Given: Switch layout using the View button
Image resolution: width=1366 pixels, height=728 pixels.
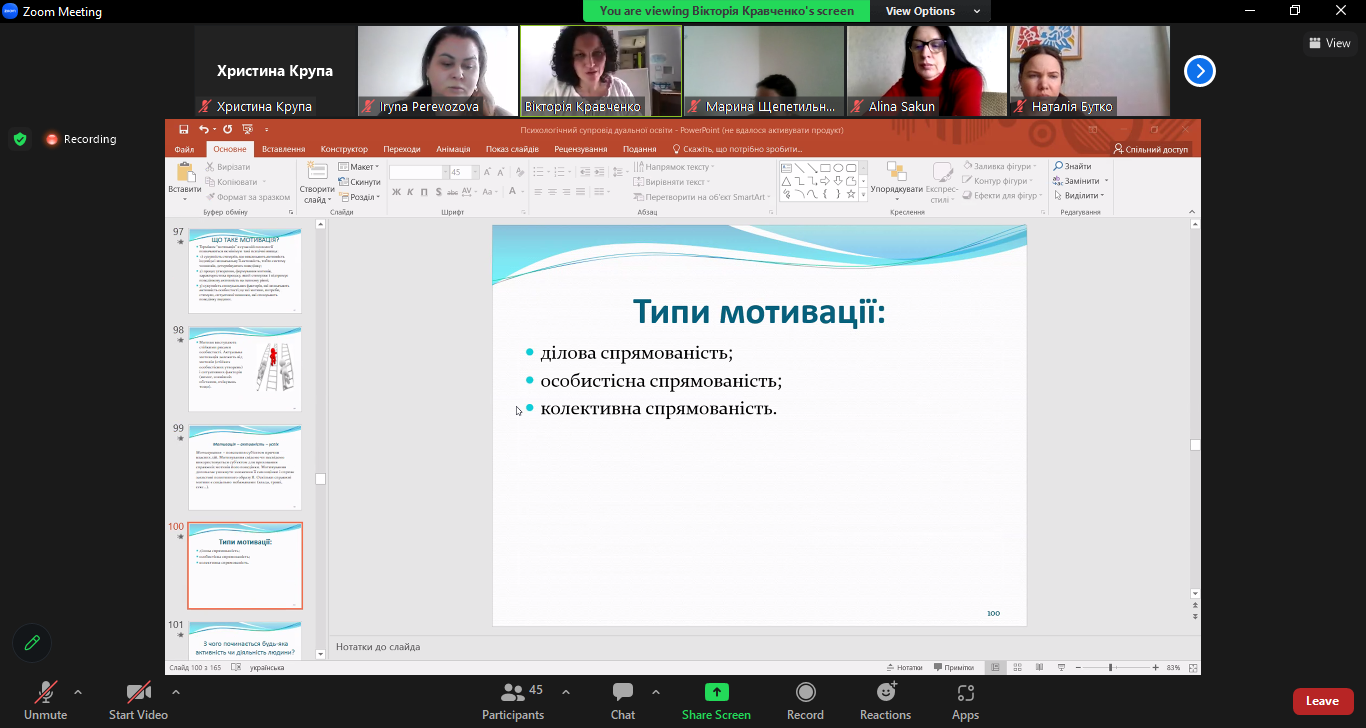Looking at the screenshot, I should pos(1329,43).
